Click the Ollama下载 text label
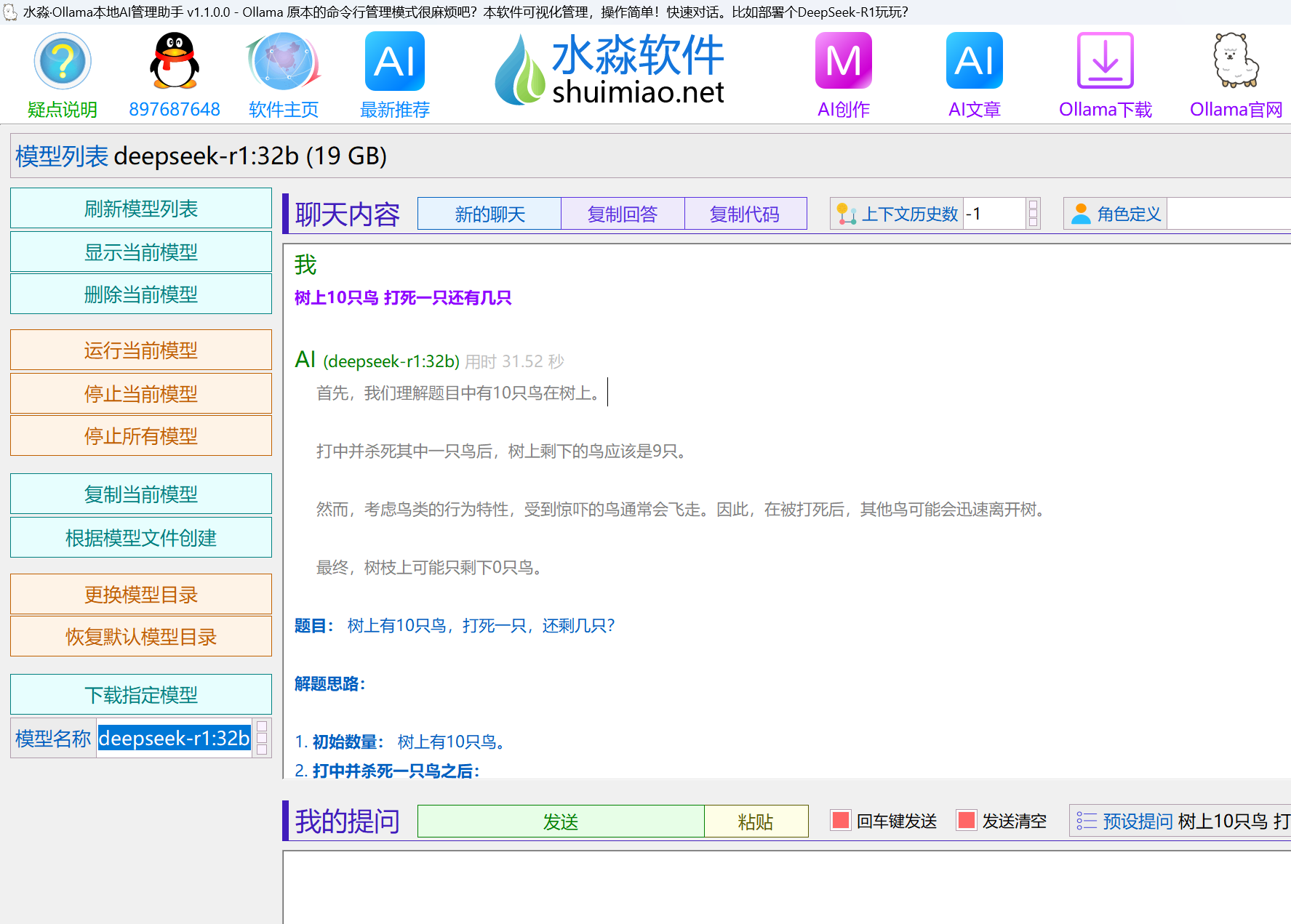Screen dimensions: 1291x924 tap(1106, 110)
